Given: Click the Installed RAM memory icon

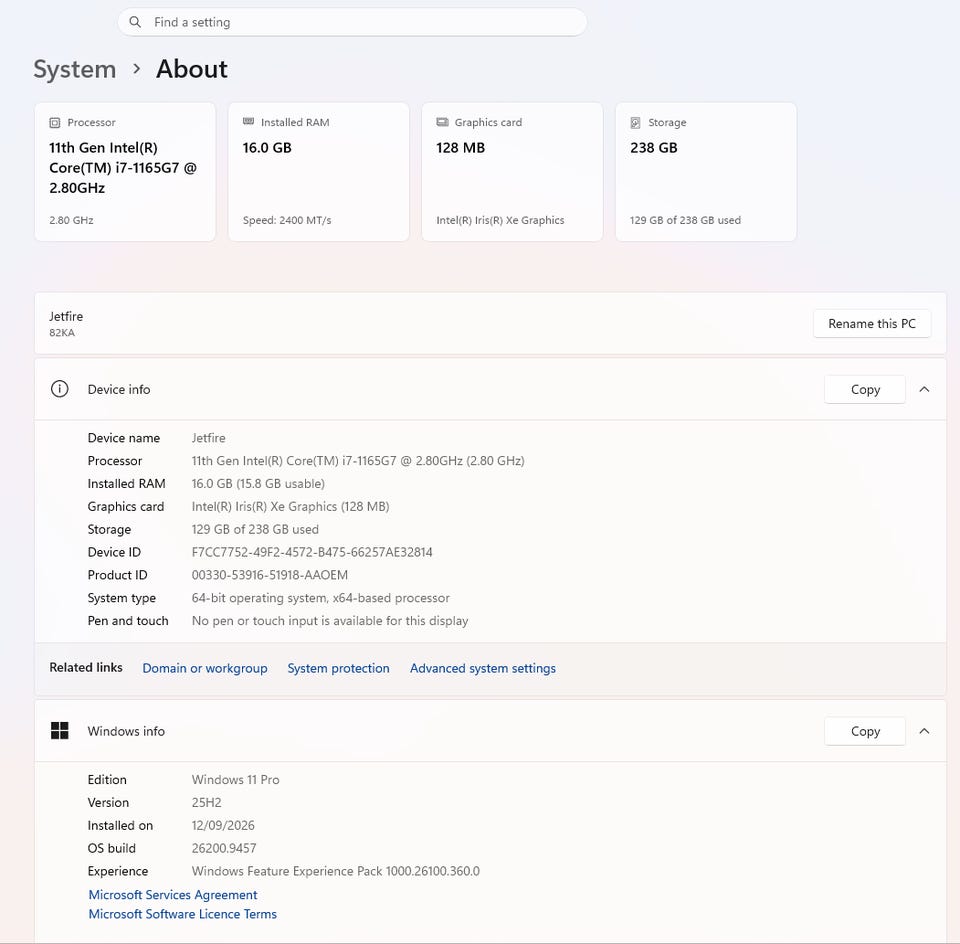Looking at the screenshot, I should (248, 122).
